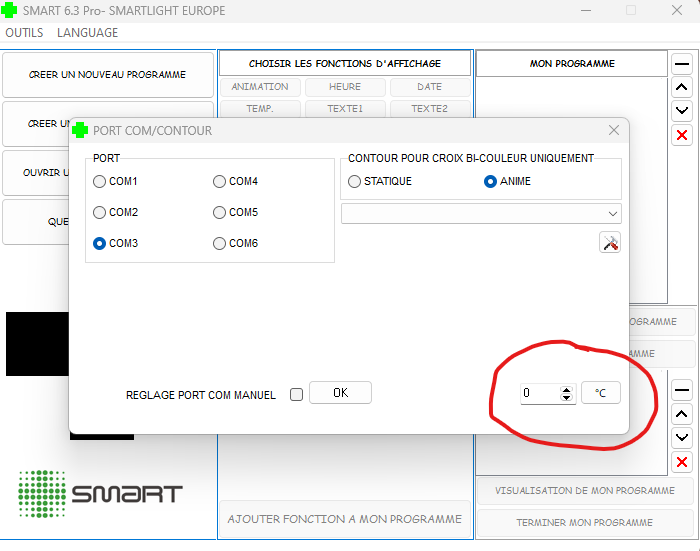Click the green cross app icon in title bar
This screenshot has width=700, height=551.
pyautogui.click(x=9, y=10)
